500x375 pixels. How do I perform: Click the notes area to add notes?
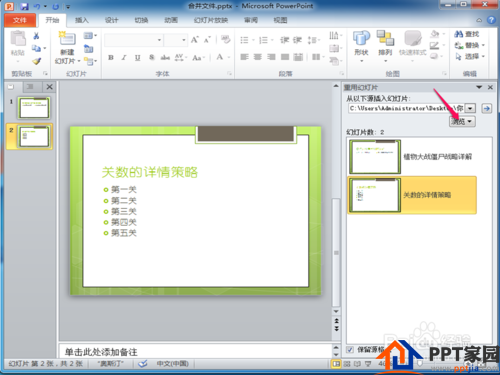195,352
